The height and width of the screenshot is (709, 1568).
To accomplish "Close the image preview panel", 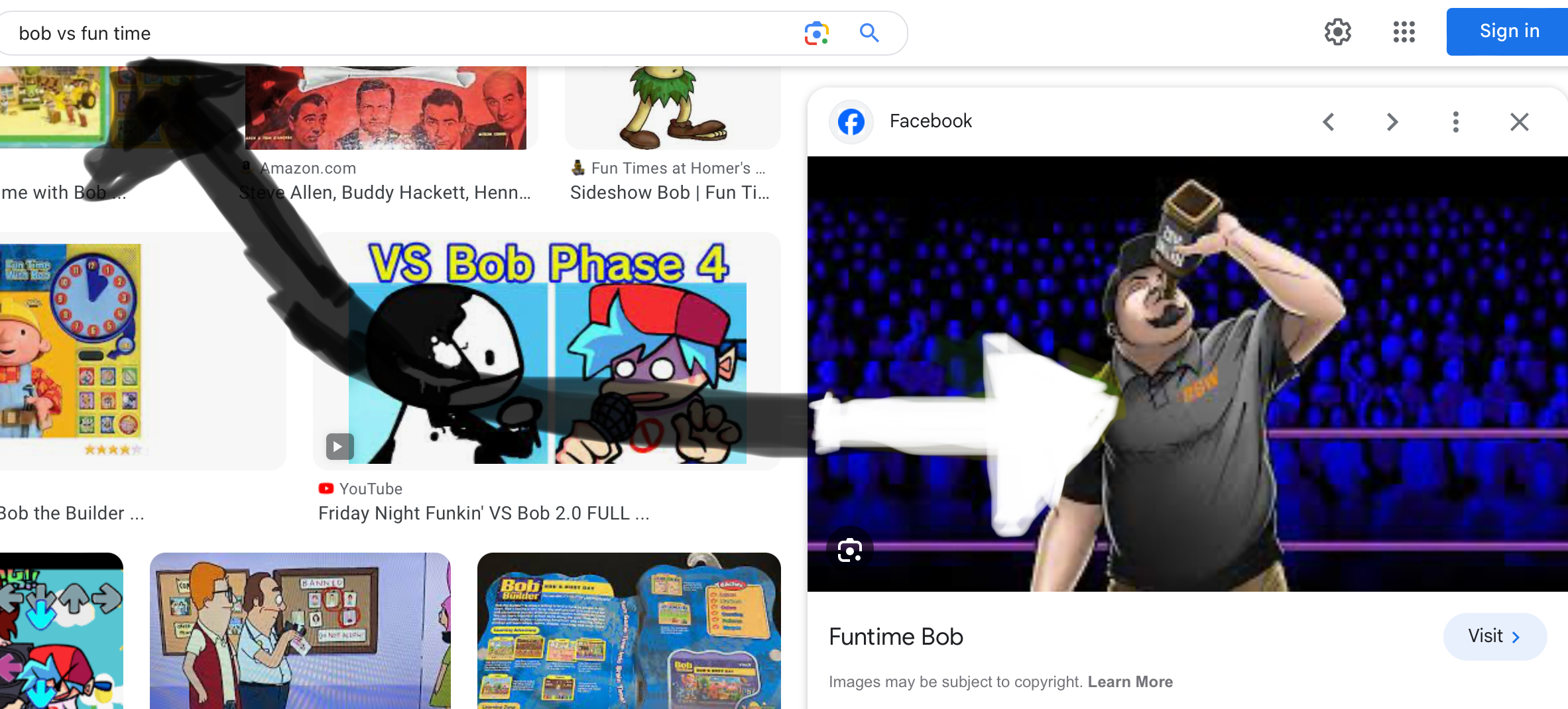I will click(x=1520, y=122).
